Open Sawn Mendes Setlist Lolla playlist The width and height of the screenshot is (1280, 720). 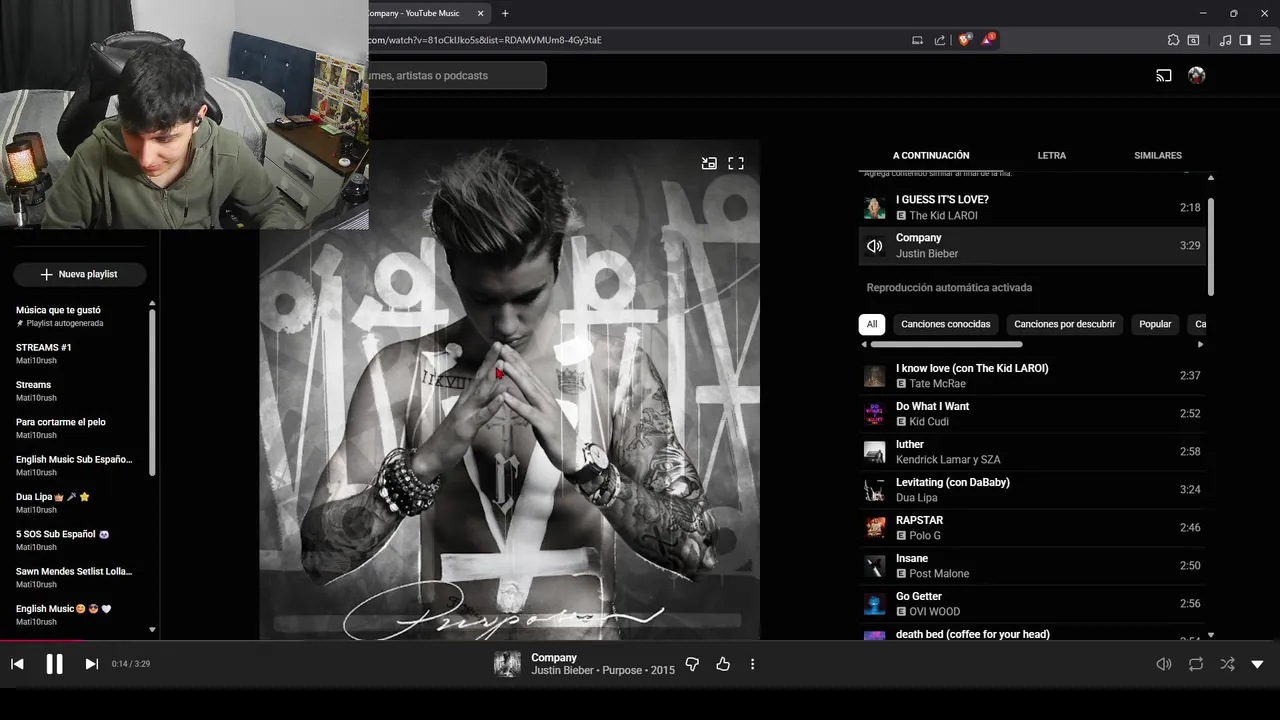pos(75,577)
